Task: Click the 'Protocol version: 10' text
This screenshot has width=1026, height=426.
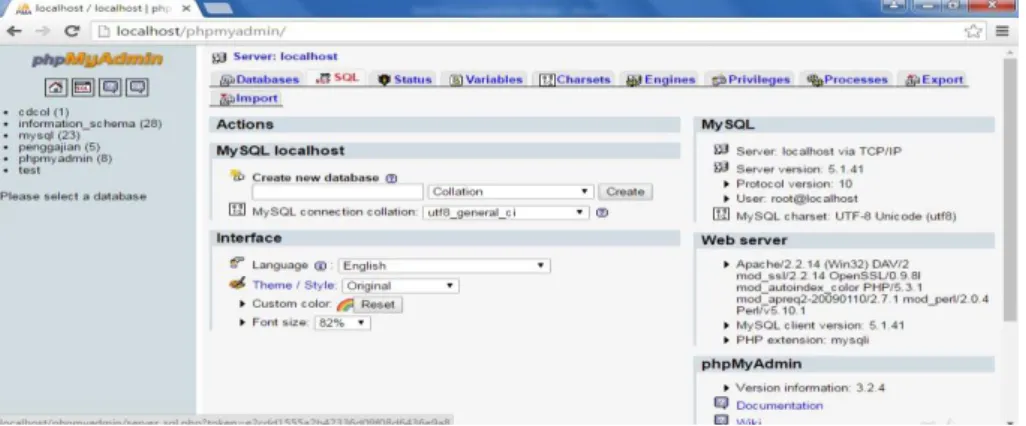Action: (794, 184)
